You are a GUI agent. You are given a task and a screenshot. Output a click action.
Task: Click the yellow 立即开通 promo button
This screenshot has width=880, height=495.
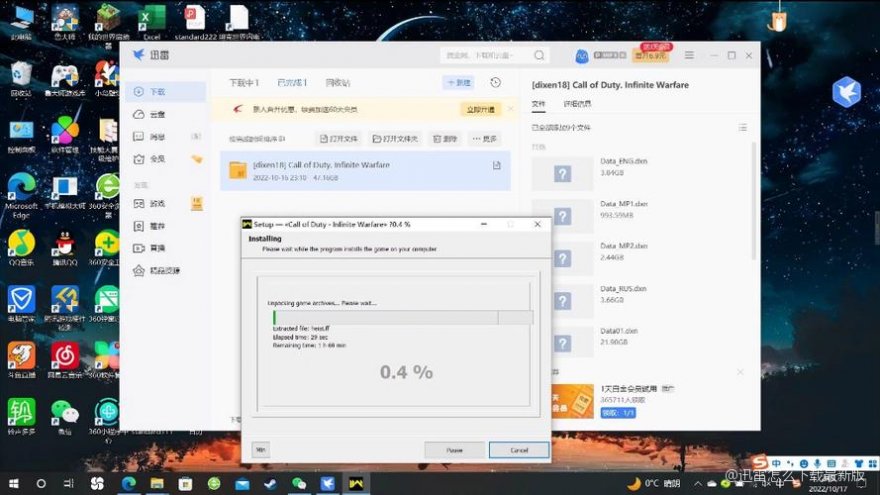(x=481, y=109)
